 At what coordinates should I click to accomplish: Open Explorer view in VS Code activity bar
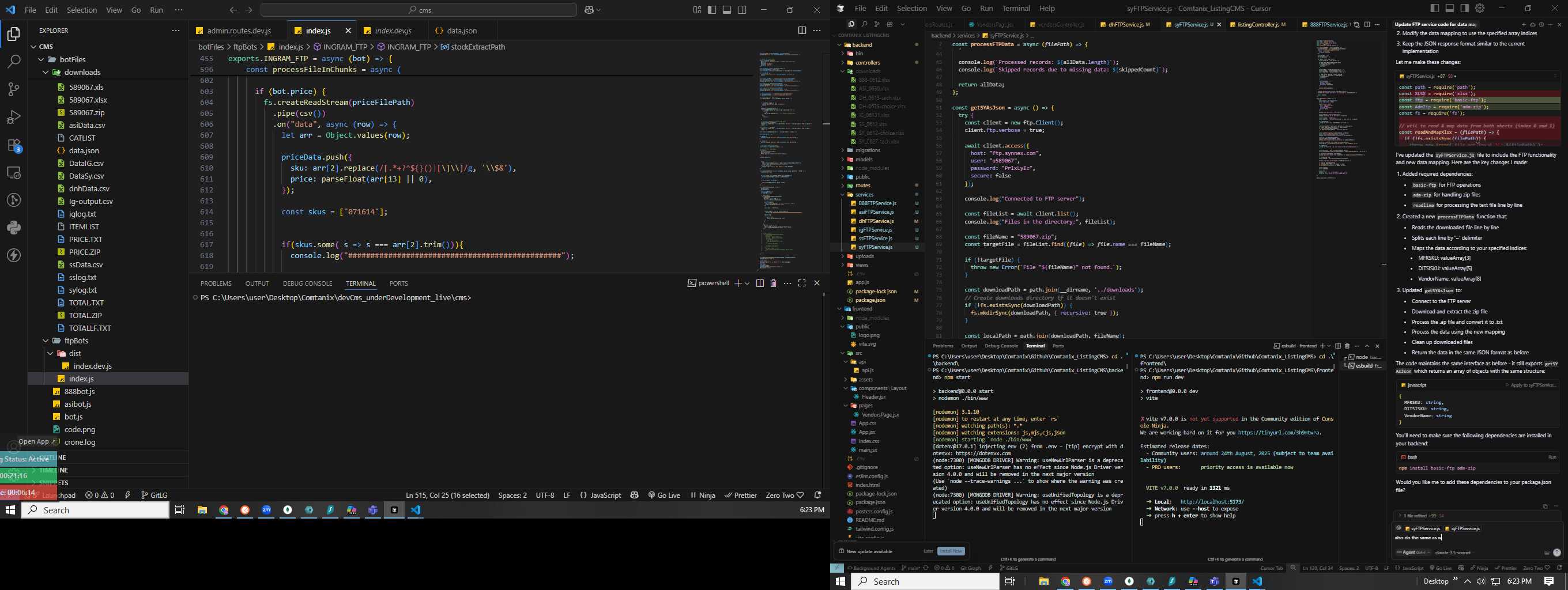click(13, 34)
